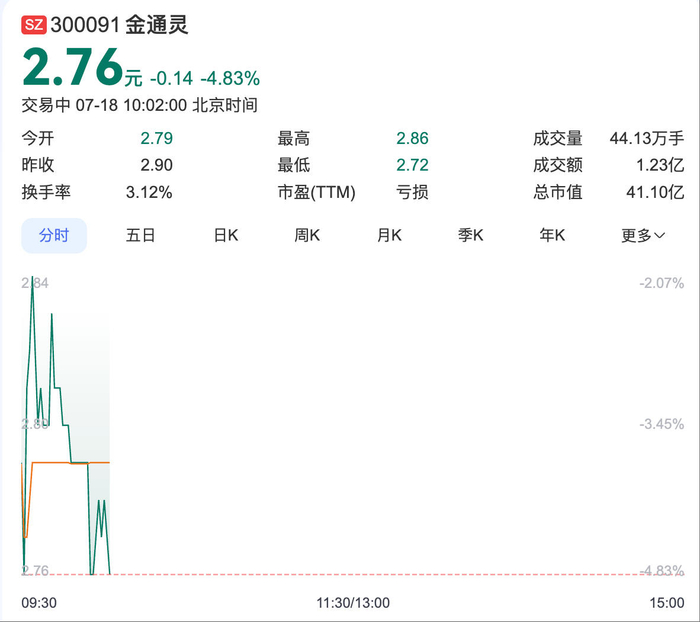
Task: Click the chart time label 15:00
Action: pos(667,603)
